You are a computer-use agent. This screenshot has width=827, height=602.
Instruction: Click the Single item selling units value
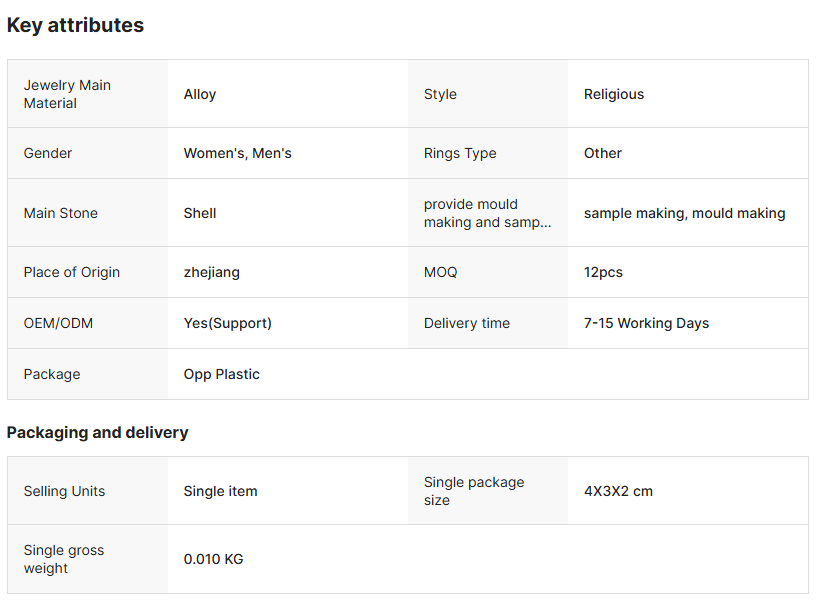click(x=220, y=491)
